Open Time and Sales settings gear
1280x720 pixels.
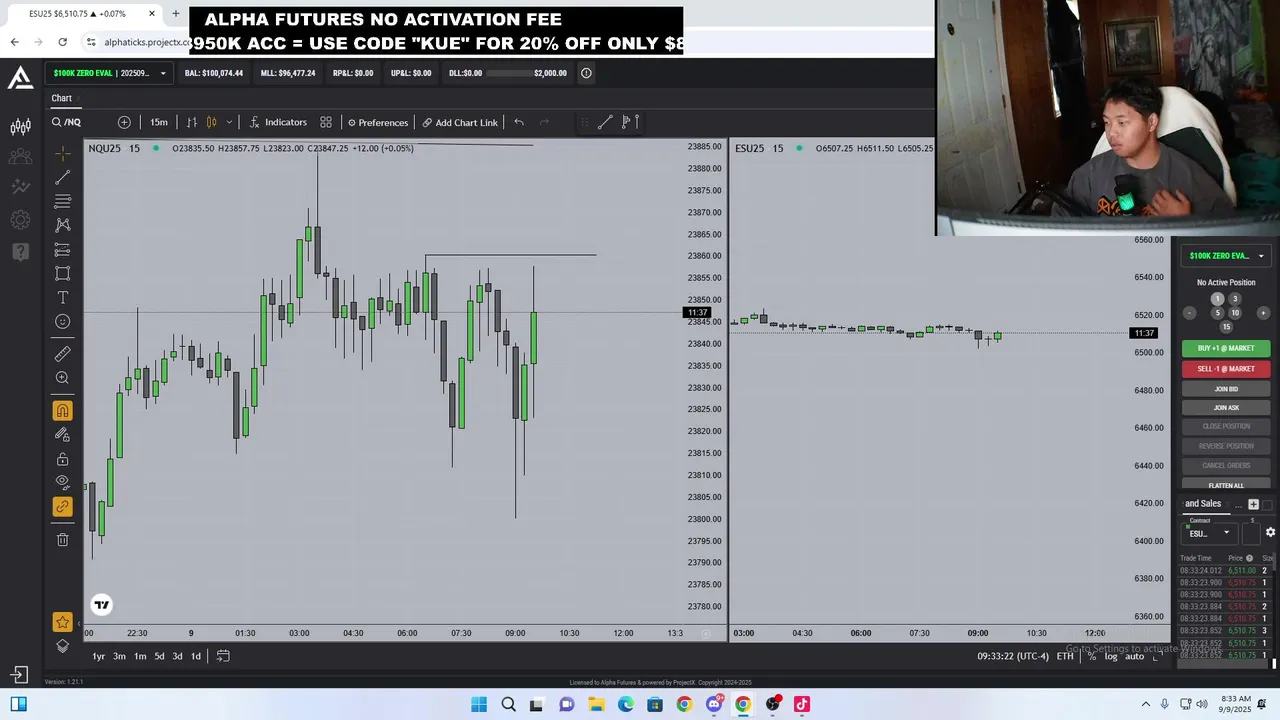[x=1270, y=532]
